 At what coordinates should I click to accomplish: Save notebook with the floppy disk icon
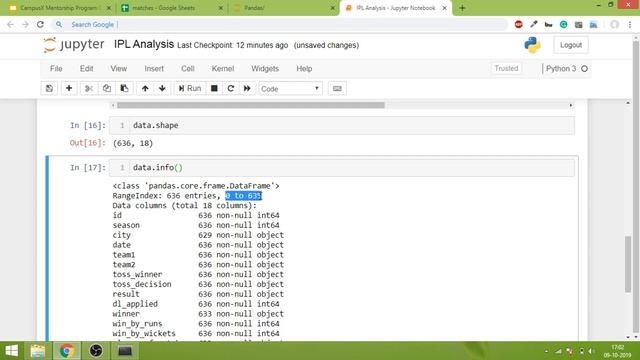[49, 89]
